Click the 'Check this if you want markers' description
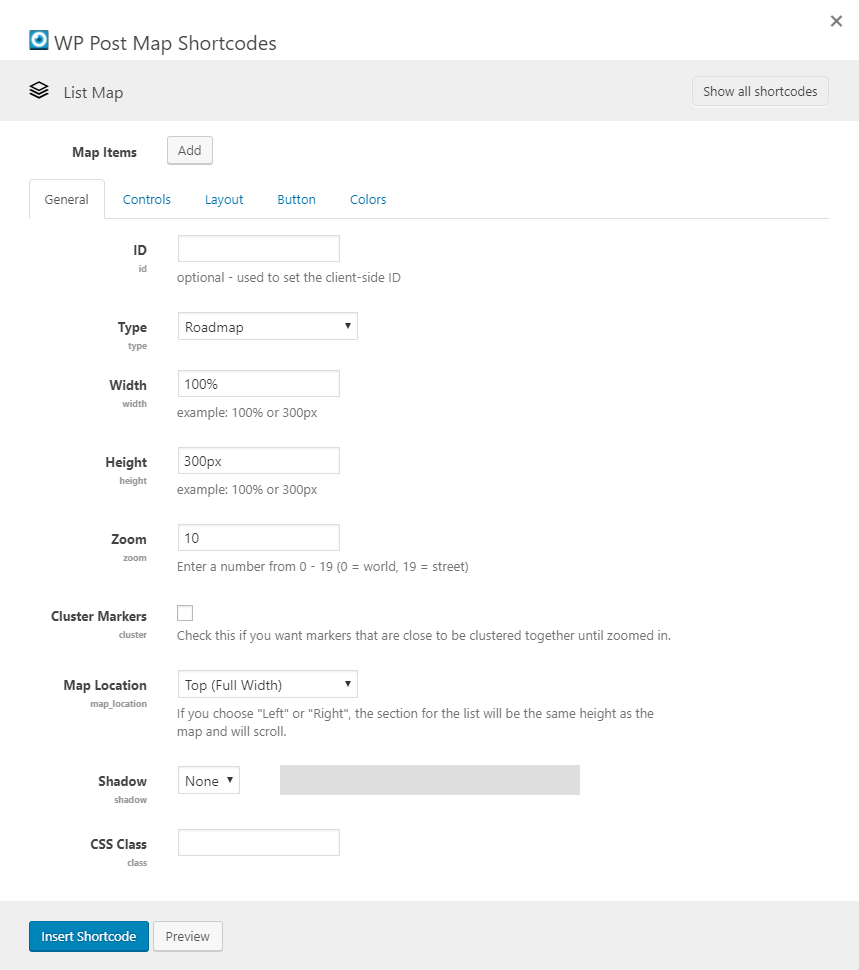 coord(424,636)
